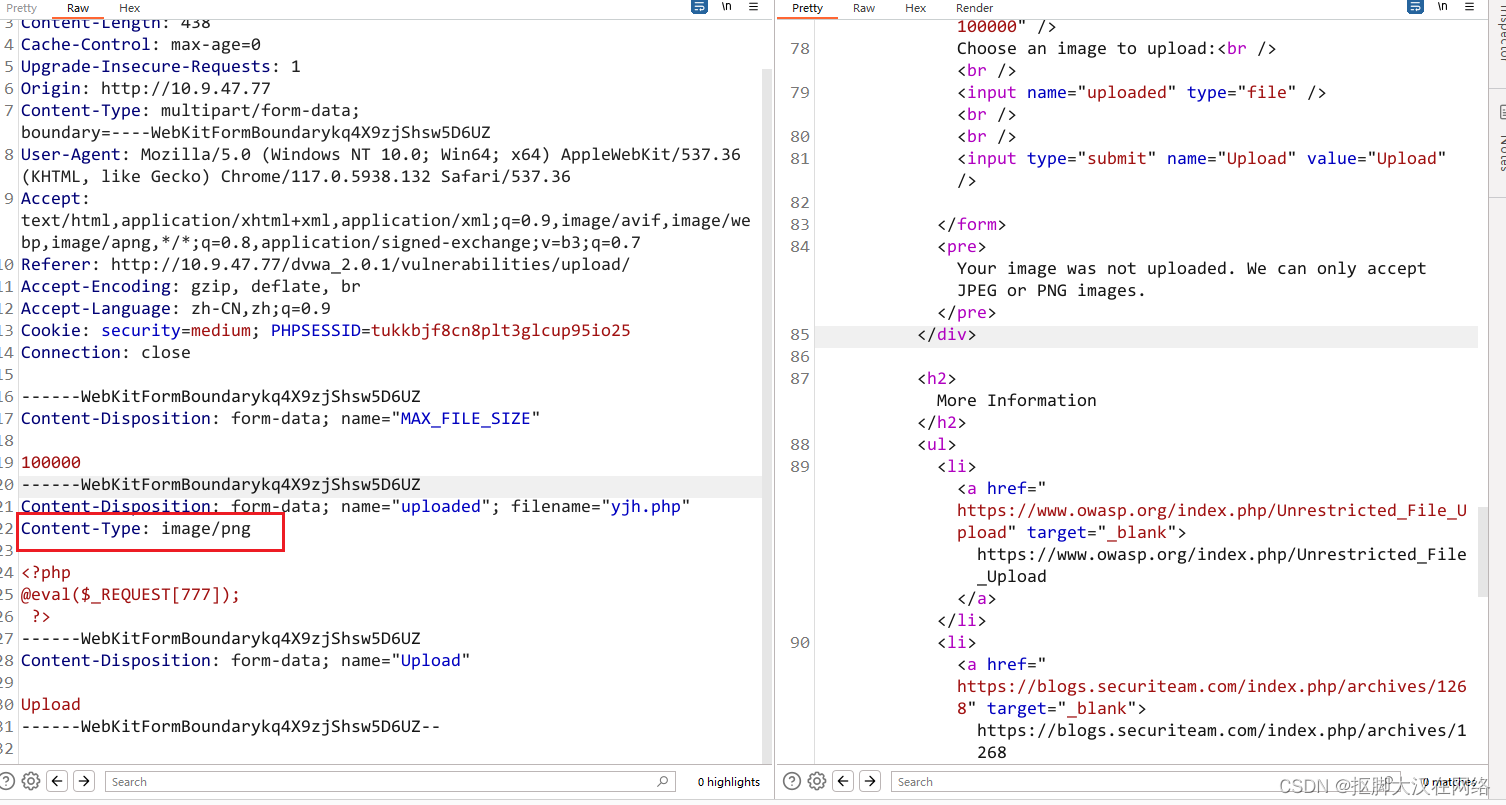Viewport: 1506px width, 805px height.
Task: Click 'Accept-Language: zh-CN,zh;q=0.9' line
Action: click(176, 308)
